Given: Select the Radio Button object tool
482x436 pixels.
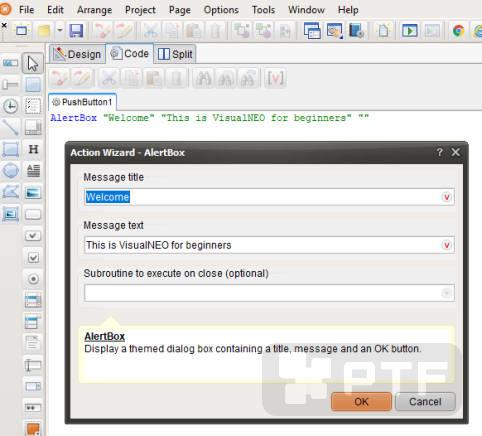Looking at the screenshot, I should (33, 279).
